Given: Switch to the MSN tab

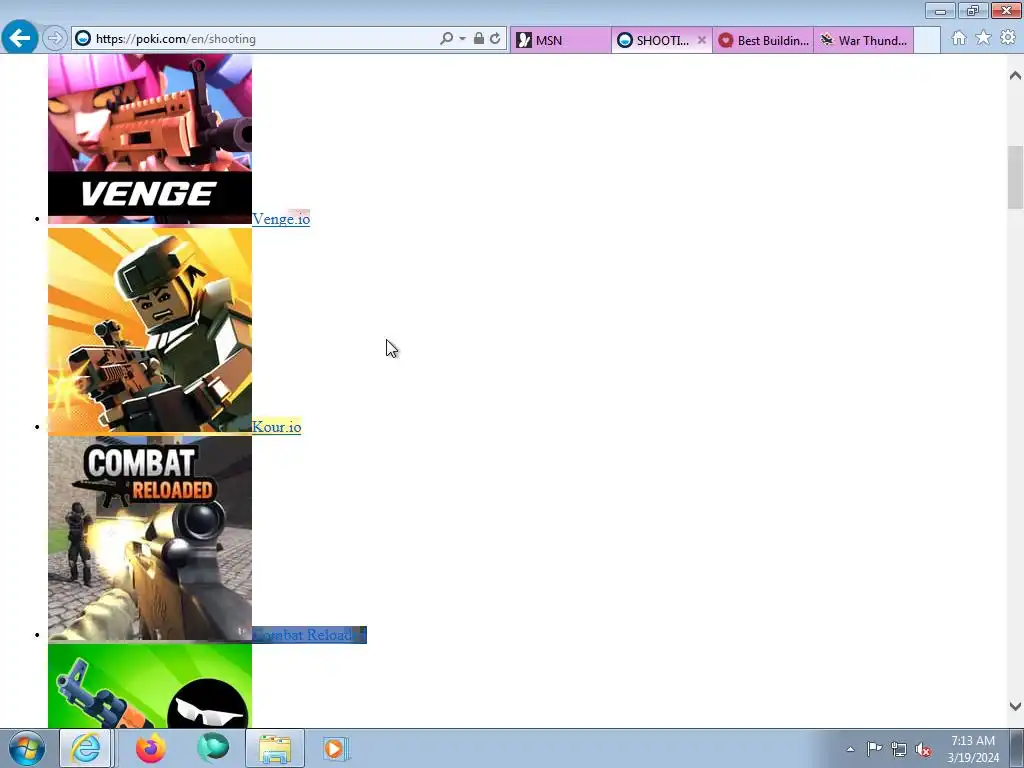Looking at the screenshot, I should coord(560,40).
